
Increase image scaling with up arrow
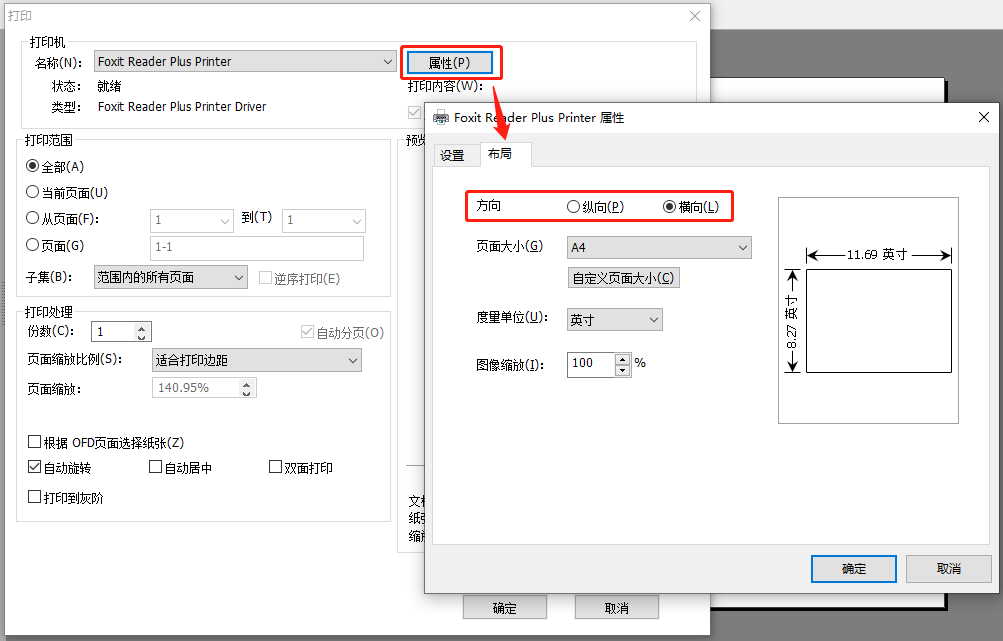pos(623,359)
